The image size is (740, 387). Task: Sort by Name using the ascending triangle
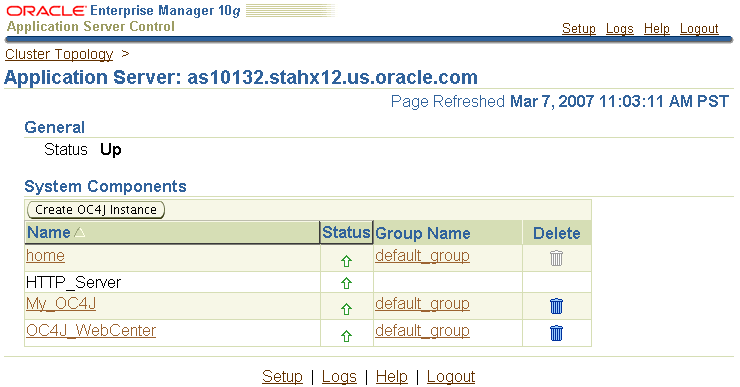coord(80,232)
